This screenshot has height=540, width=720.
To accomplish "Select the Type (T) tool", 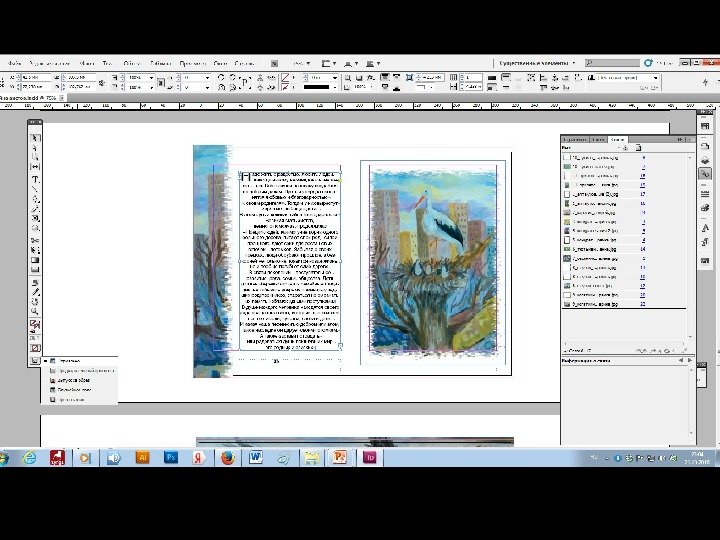I will (35, 179).
